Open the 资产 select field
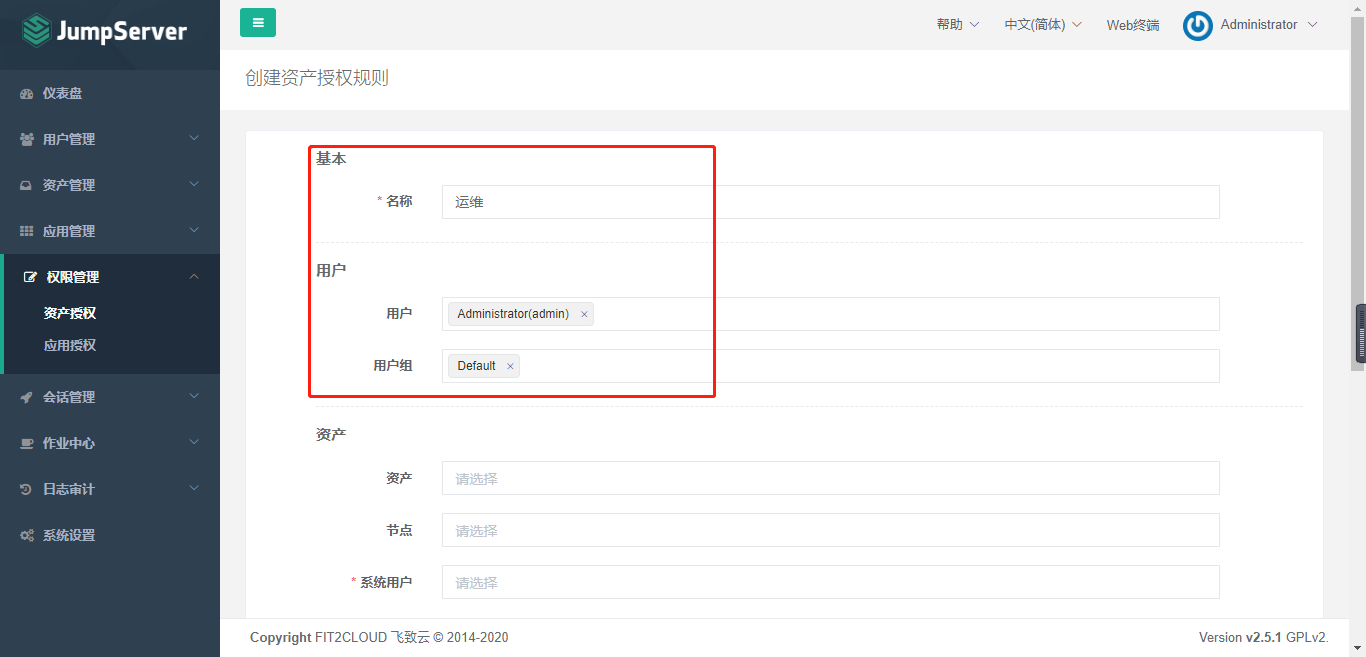Image resolution: width=1366 pixels, height=657 pixels. (x=830, y=478)
